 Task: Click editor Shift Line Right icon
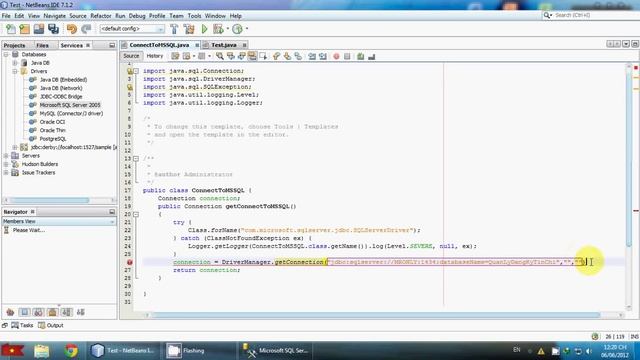(323, 56)
